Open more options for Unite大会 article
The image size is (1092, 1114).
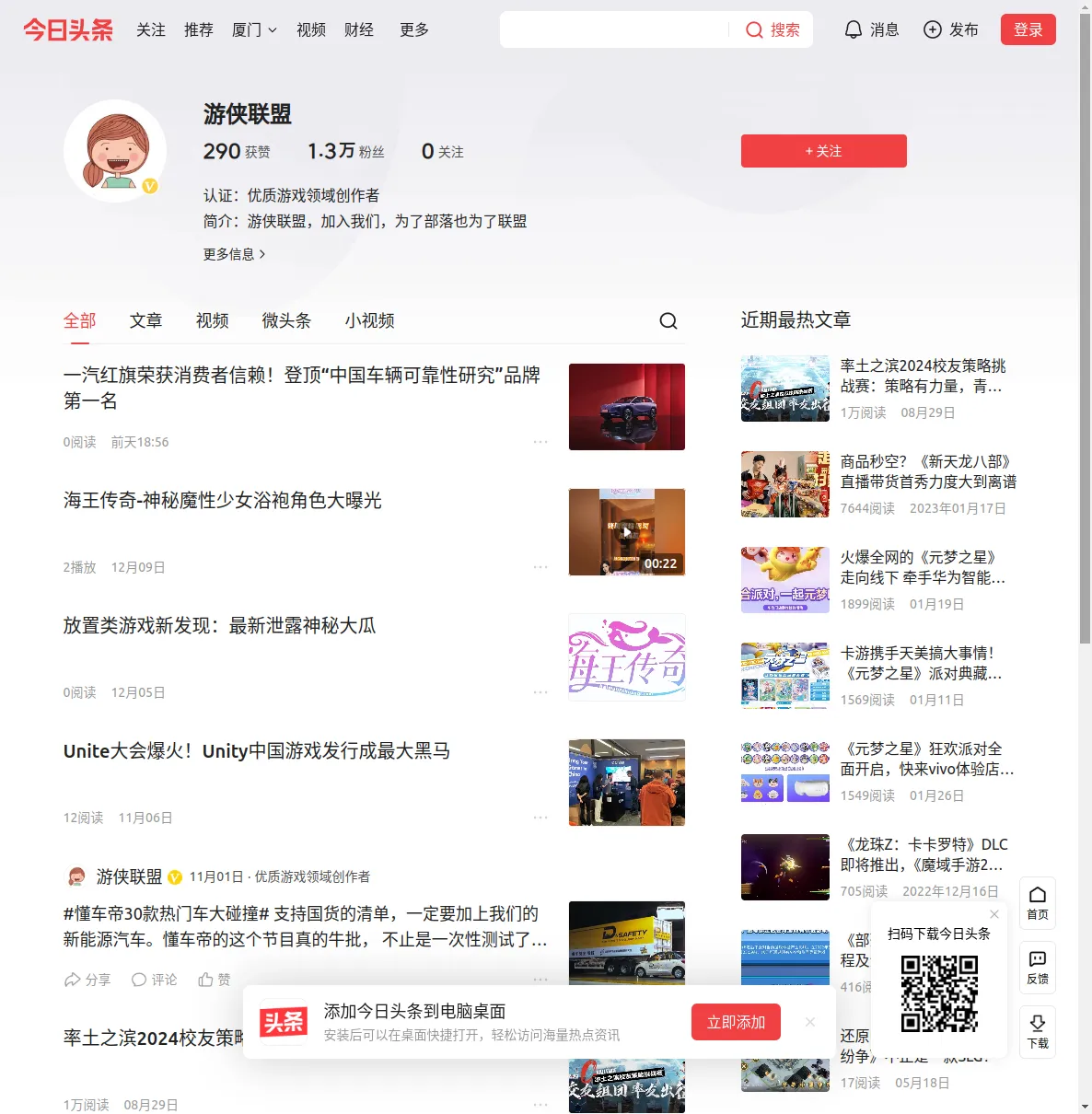(x=540, y=818)
